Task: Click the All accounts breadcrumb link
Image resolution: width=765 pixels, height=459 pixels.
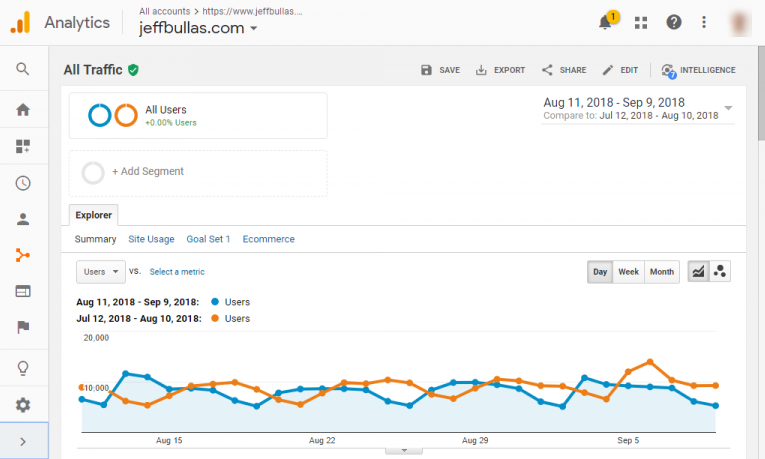Action: (x=164, y=11)
